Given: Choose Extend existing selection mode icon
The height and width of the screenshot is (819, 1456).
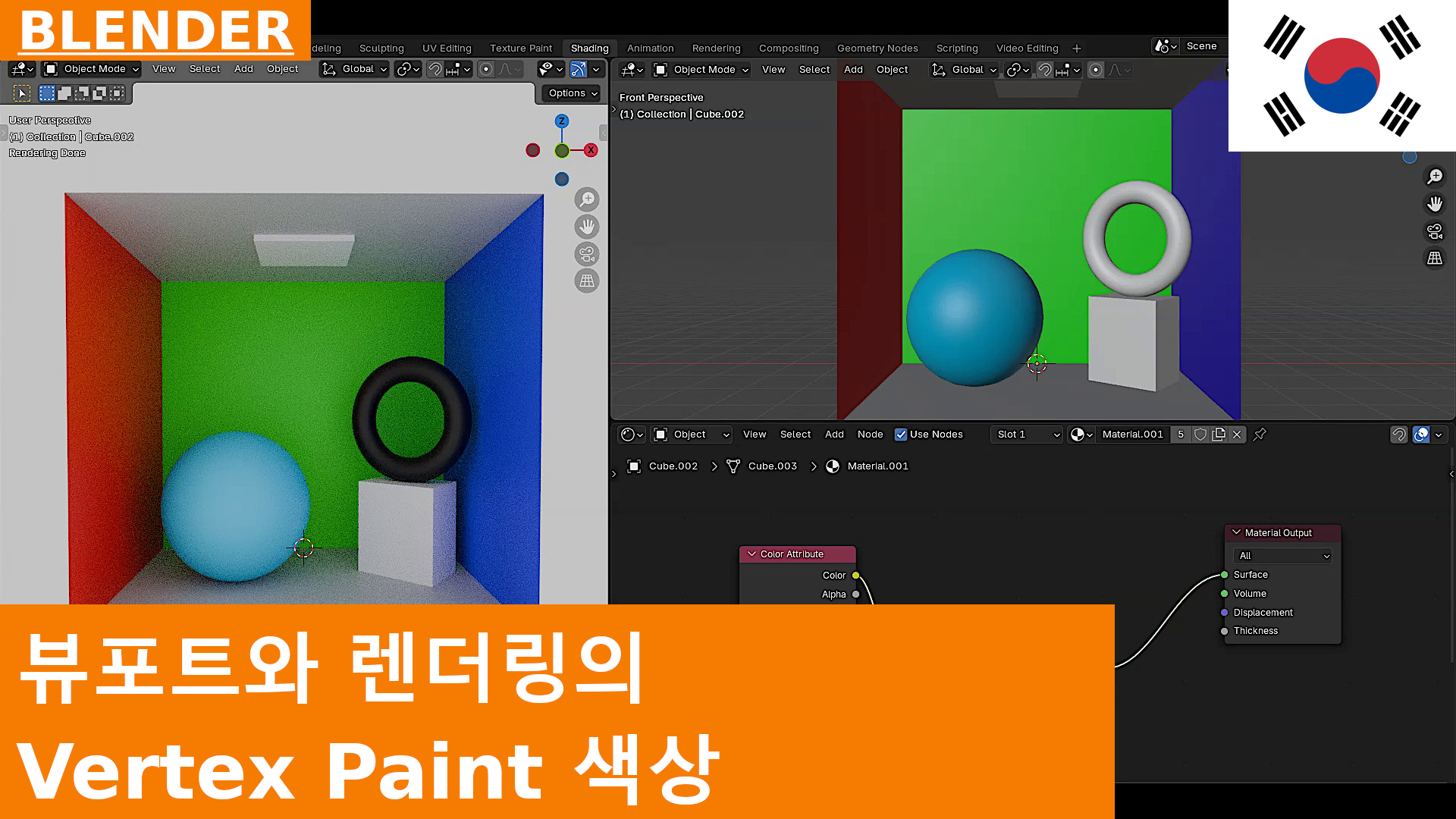Looking at the screenshot, I should coord(64,93).
